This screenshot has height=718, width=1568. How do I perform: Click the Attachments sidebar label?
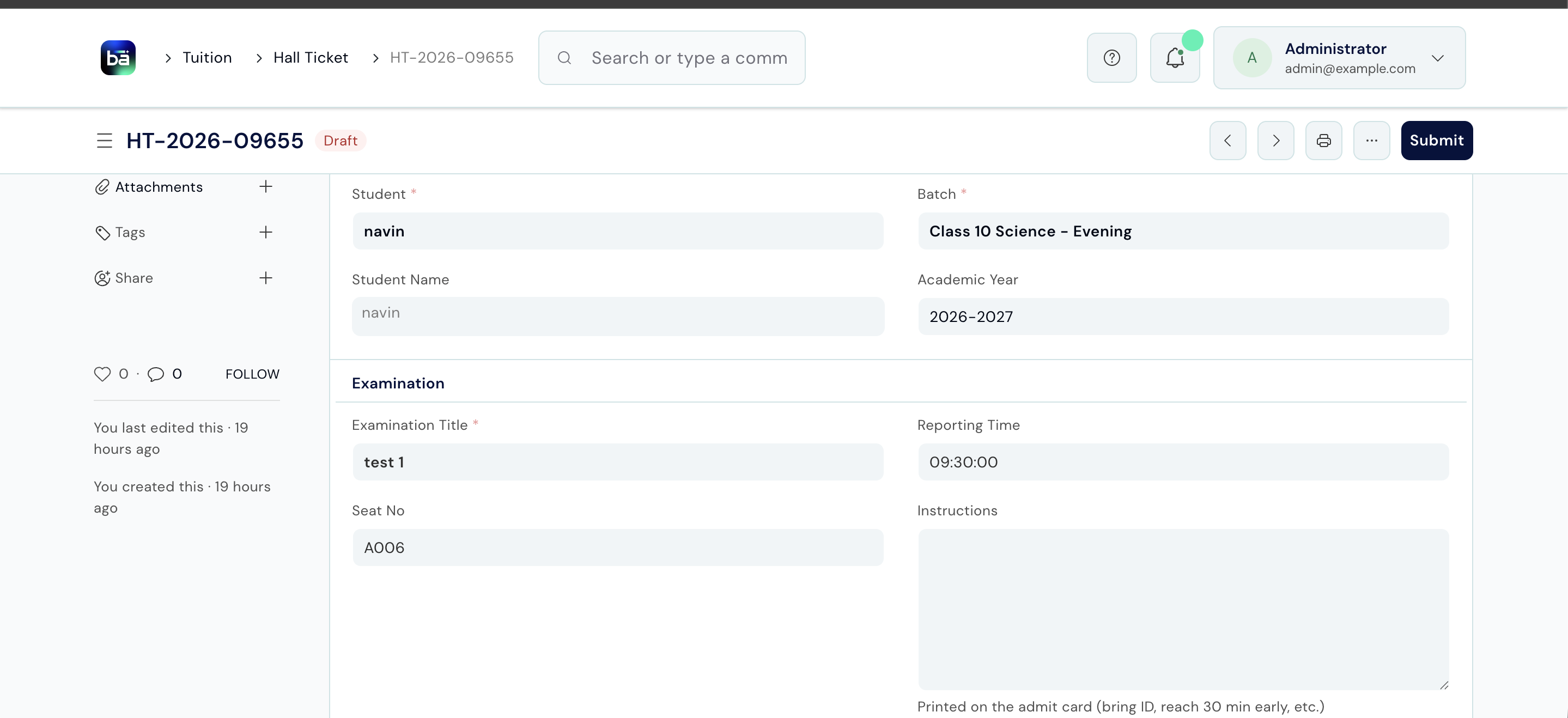coord(159,187)
